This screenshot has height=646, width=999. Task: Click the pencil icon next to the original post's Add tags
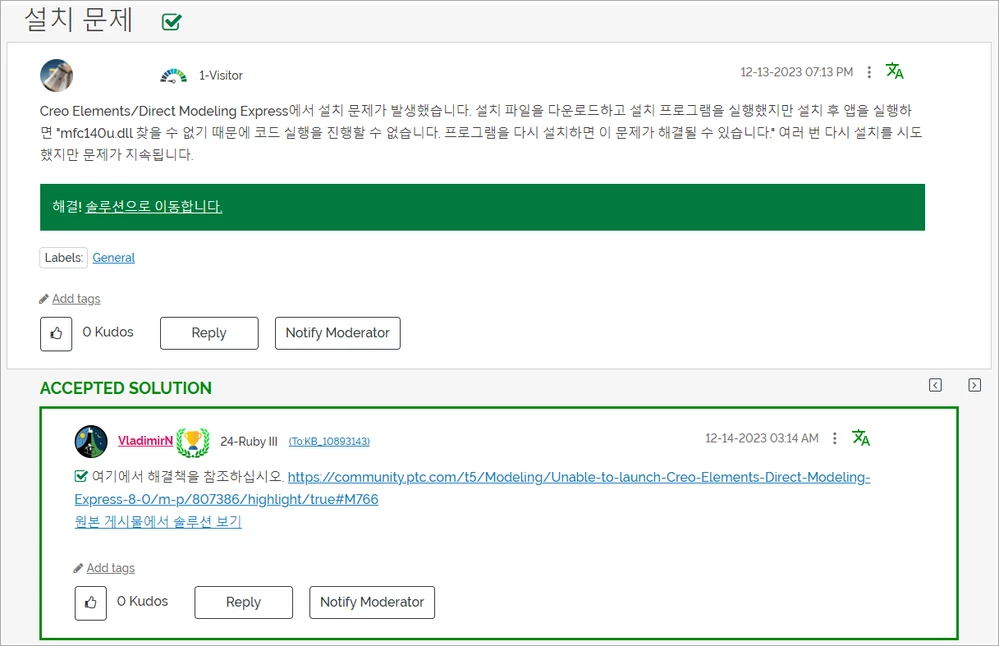tap(44, 299)
